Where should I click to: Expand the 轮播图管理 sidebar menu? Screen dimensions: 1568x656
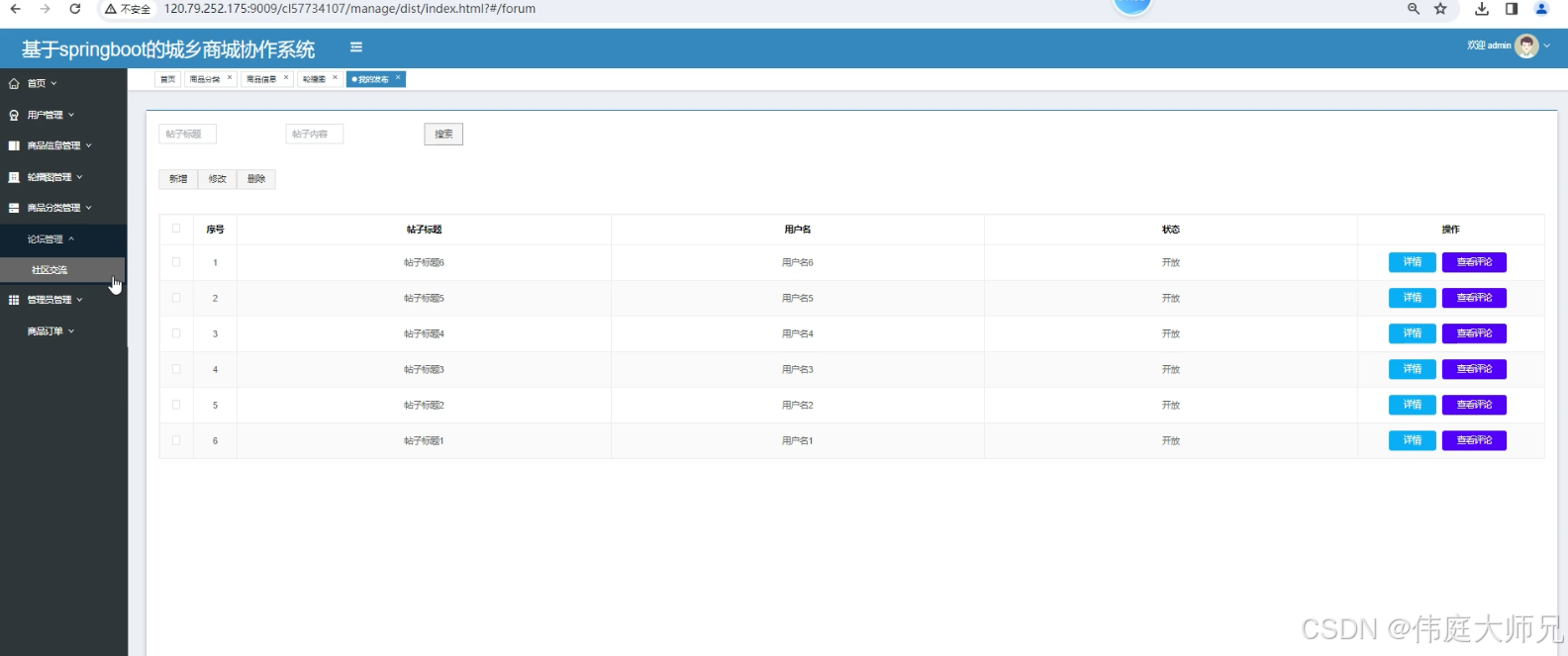(63, 177)
